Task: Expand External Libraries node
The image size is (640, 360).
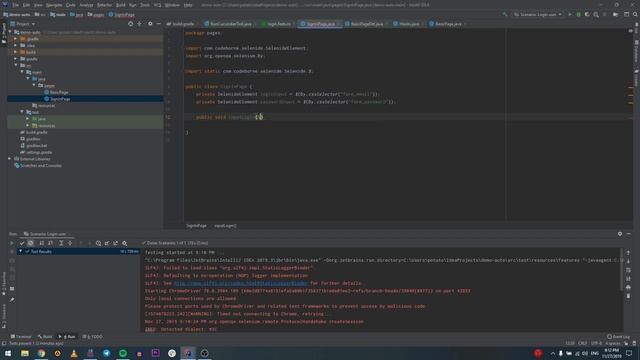Action: [9, 159]
